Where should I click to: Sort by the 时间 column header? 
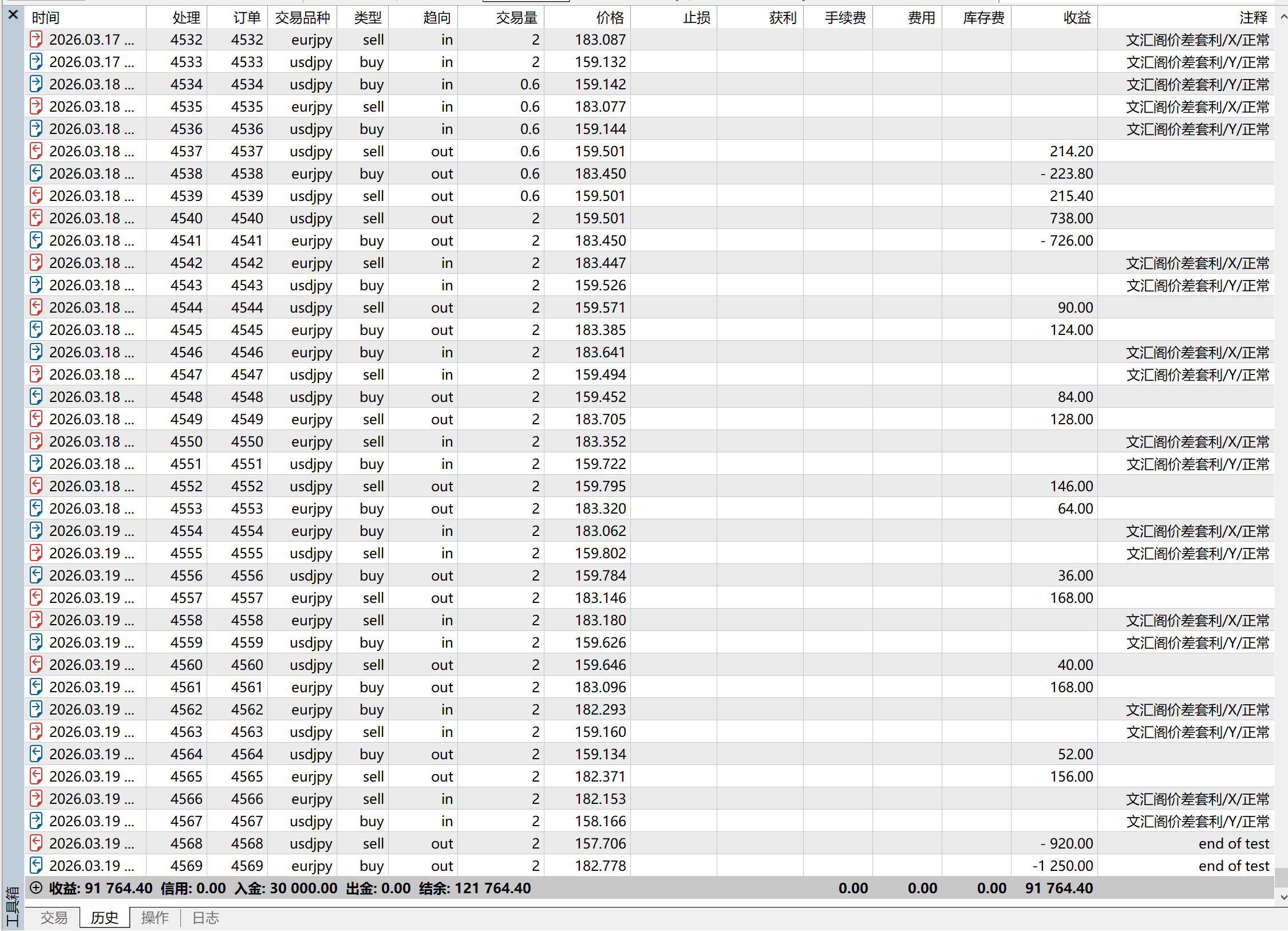46,18
